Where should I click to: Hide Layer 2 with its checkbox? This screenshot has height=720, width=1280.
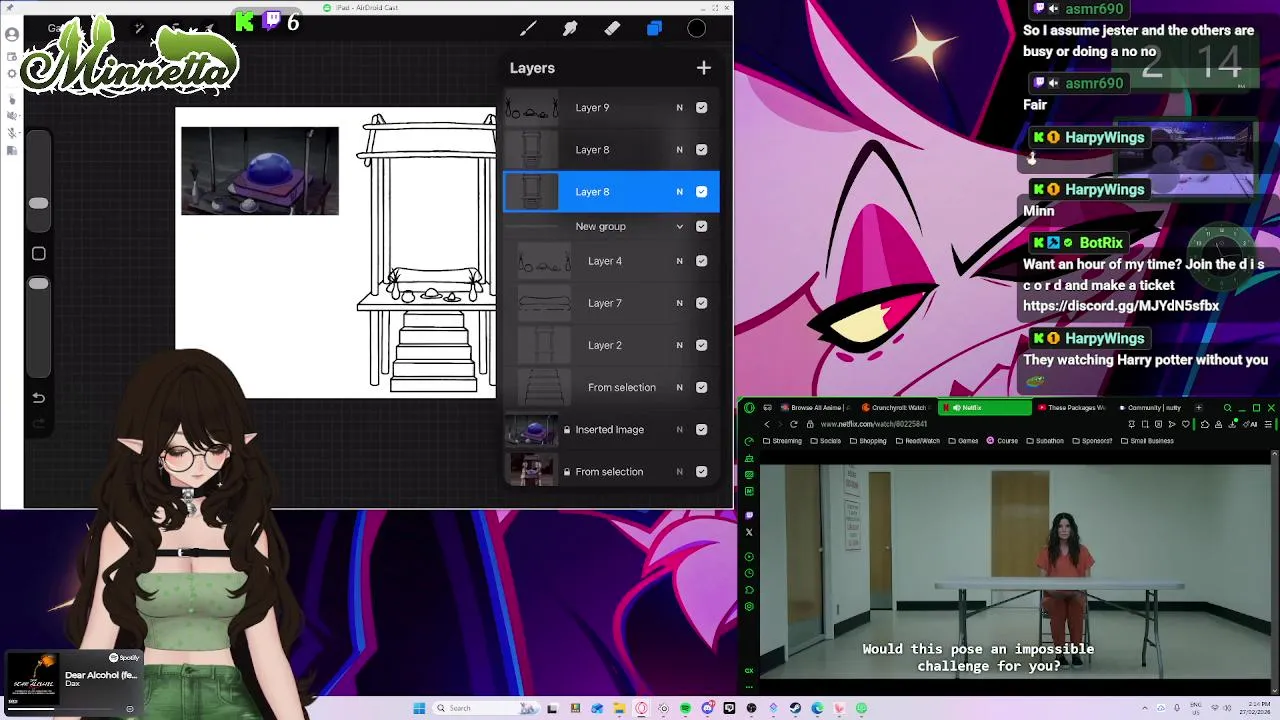pos(701,345)
